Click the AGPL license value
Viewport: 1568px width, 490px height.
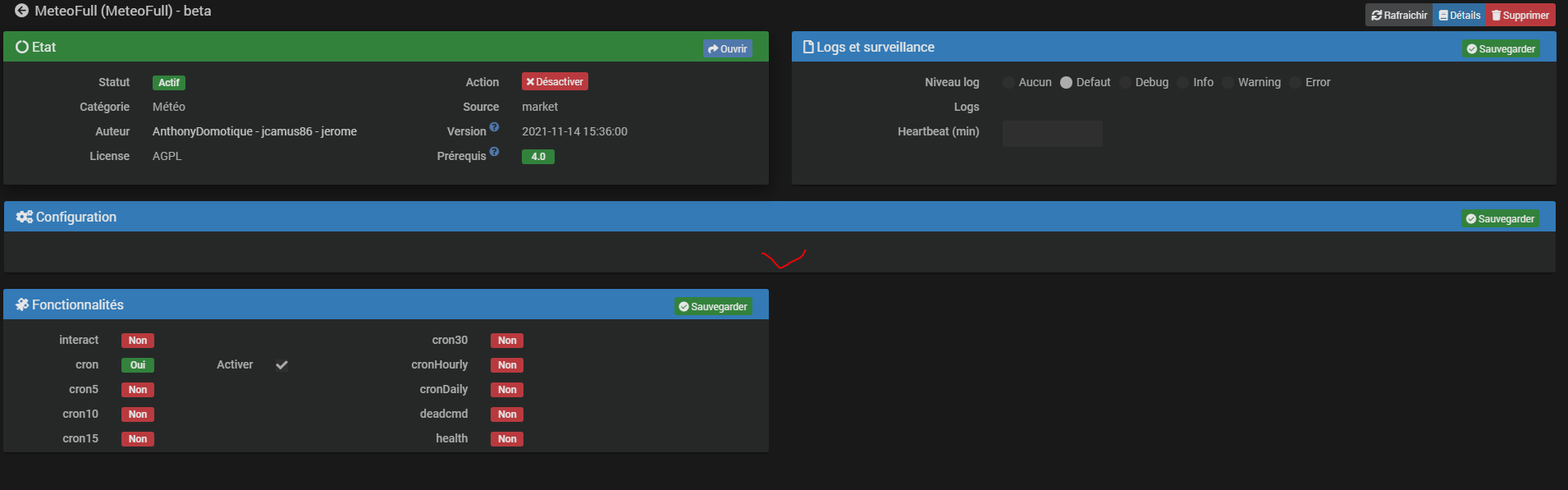167,156
